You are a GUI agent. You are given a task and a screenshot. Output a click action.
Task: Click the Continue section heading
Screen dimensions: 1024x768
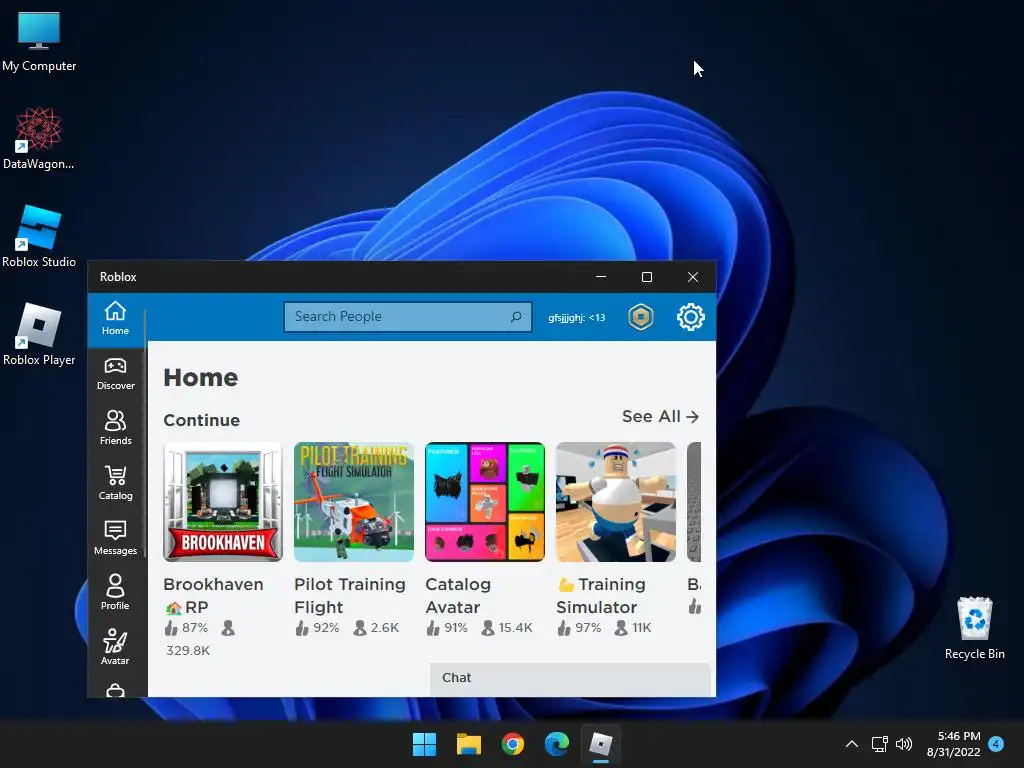[x=201, y=420]
